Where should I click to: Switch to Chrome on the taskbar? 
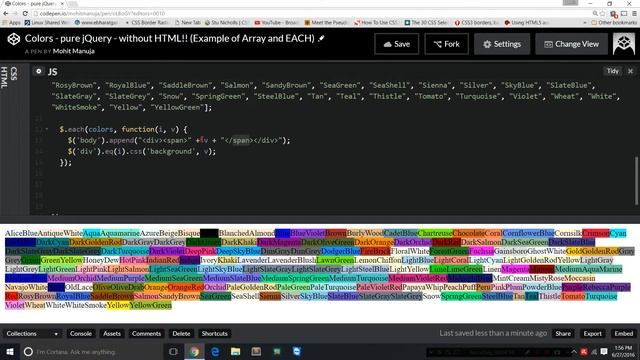[x=194, y=351]
